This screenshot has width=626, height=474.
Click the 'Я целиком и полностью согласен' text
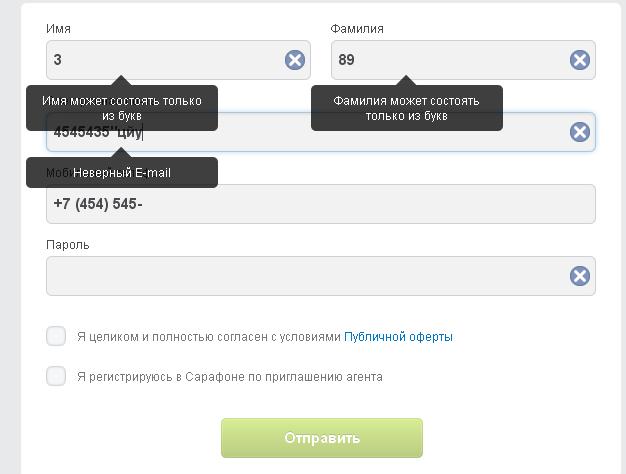(208, 337)
